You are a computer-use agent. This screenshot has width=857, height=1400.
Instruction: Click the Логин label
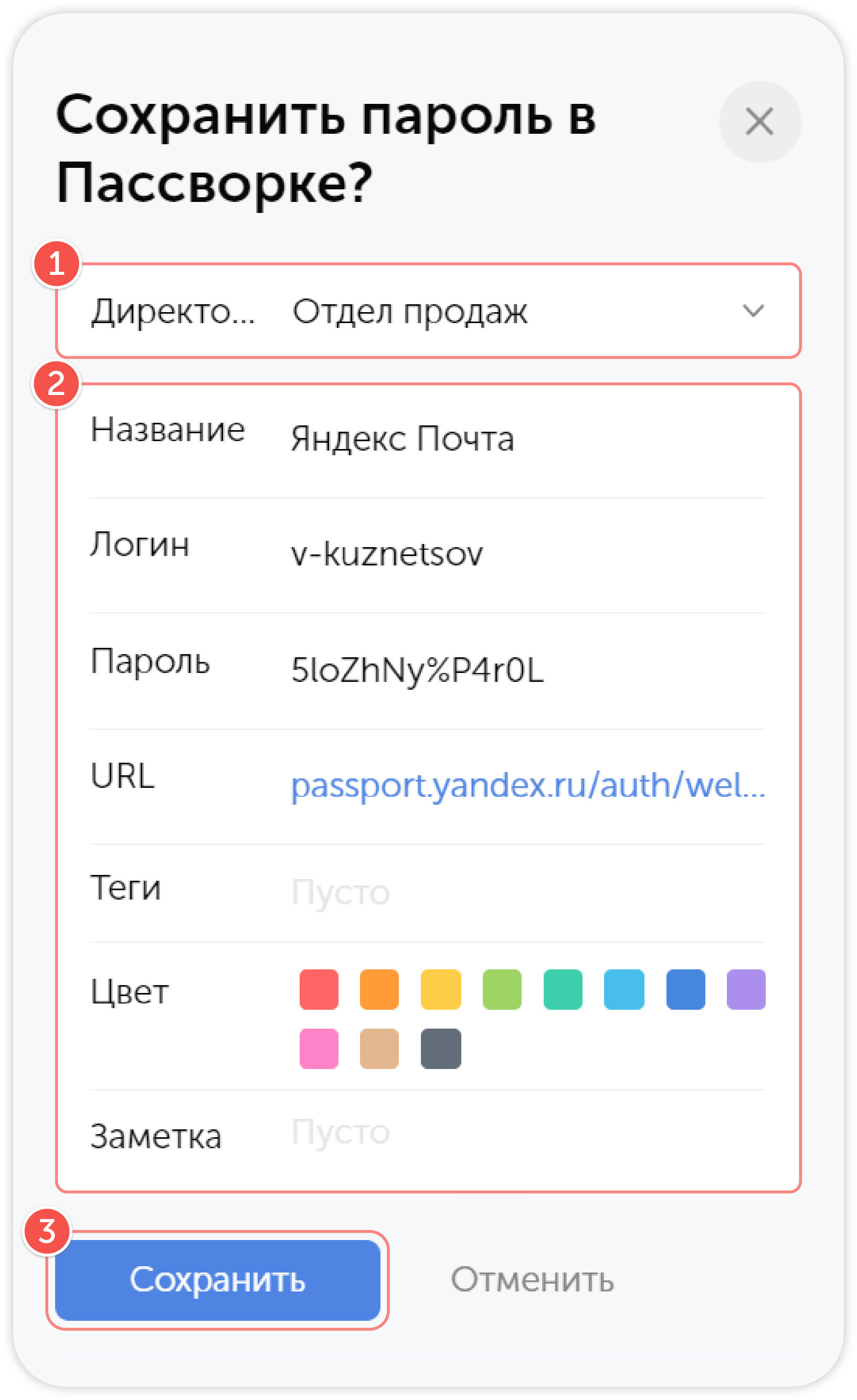[140, 545]
